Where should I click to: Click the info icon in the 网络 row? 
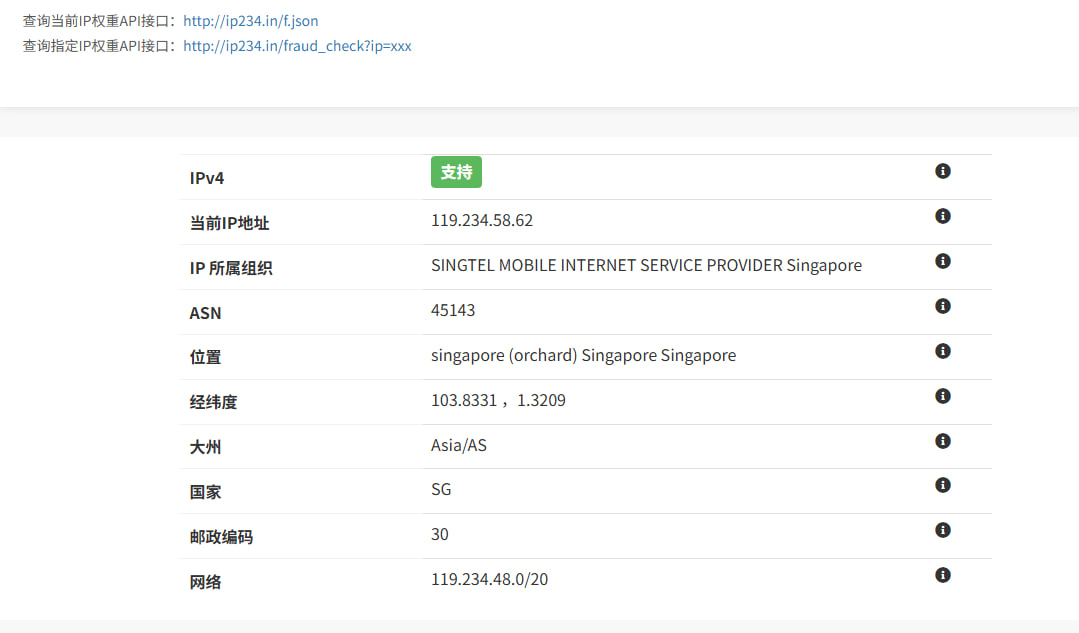point(942,575)
